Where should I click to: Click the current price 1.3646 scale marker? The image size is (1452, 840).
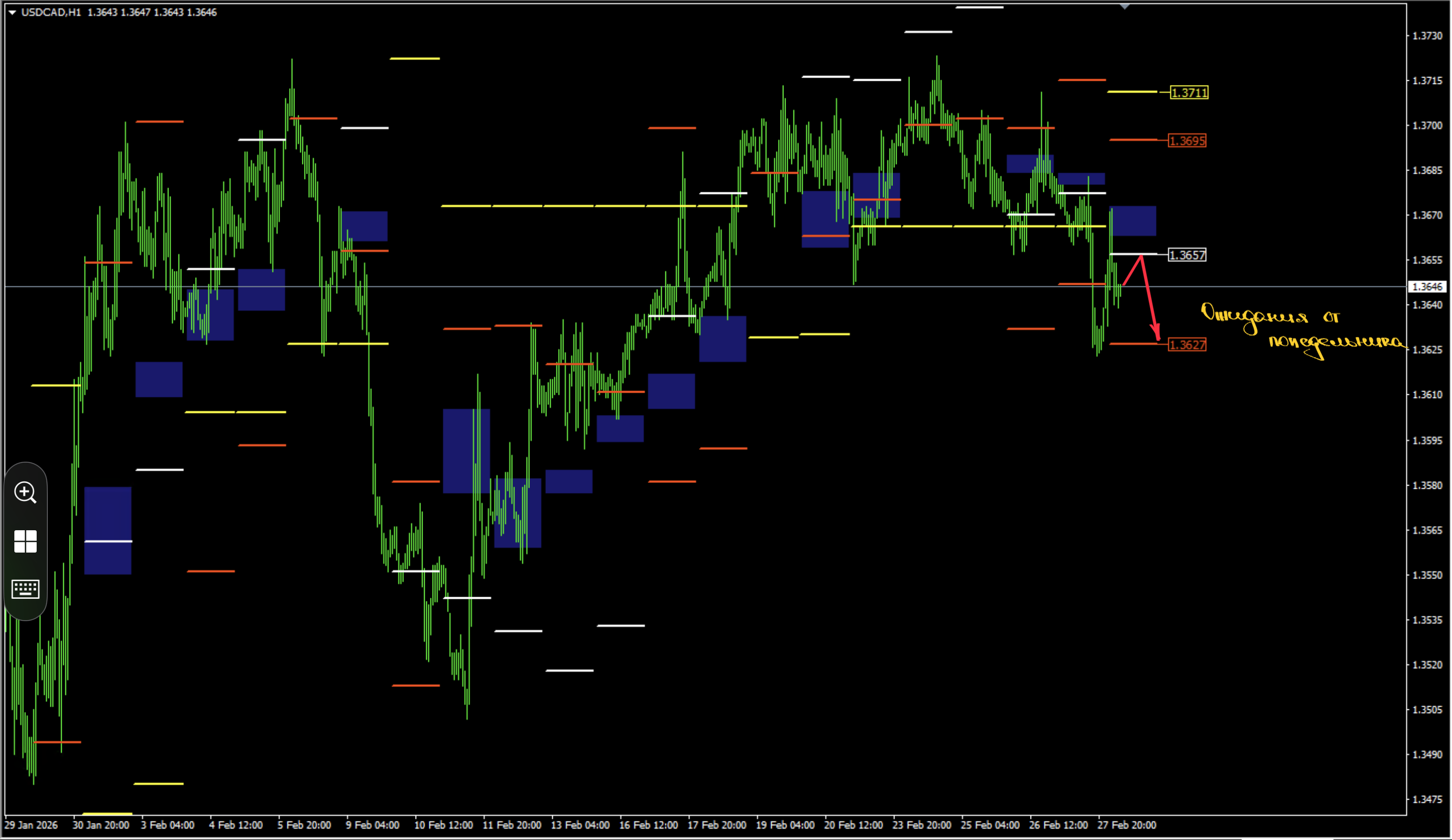coord(1426,286)
